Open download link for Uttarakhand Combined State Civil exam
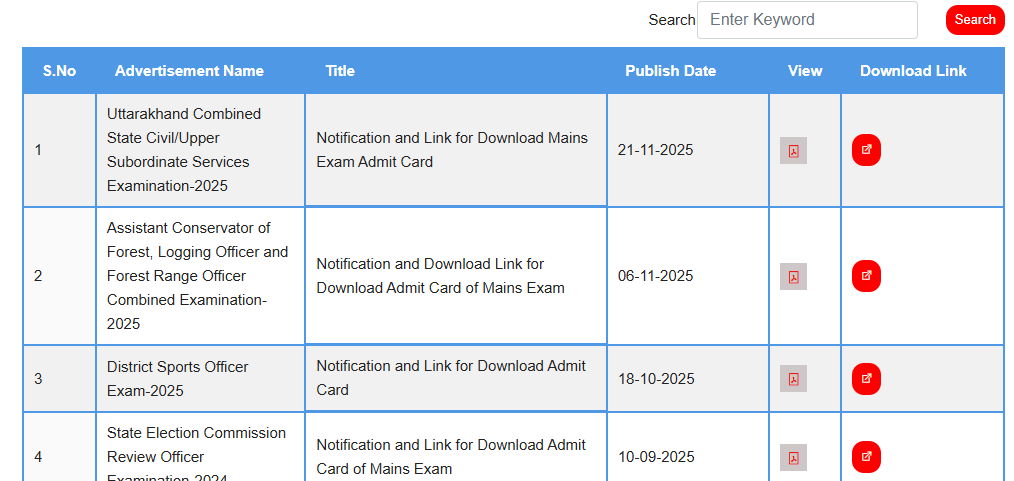 coord(866,150)
